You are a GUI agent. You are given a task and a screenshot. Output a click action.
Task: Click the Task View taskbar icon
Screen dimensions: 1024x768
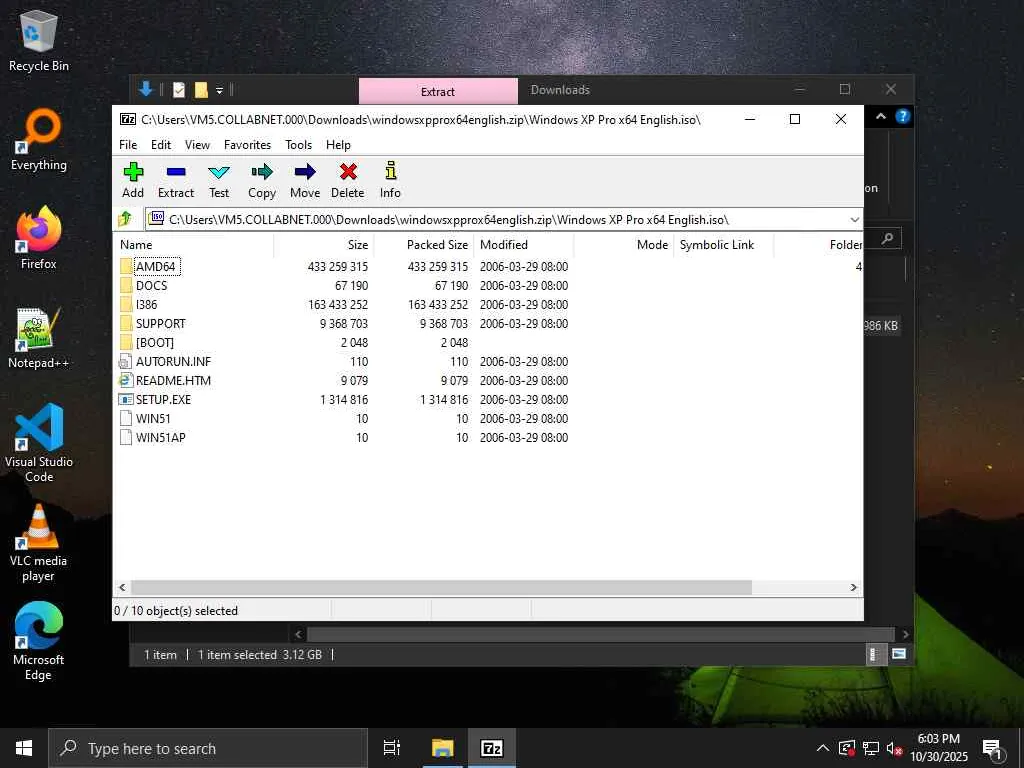392,748
